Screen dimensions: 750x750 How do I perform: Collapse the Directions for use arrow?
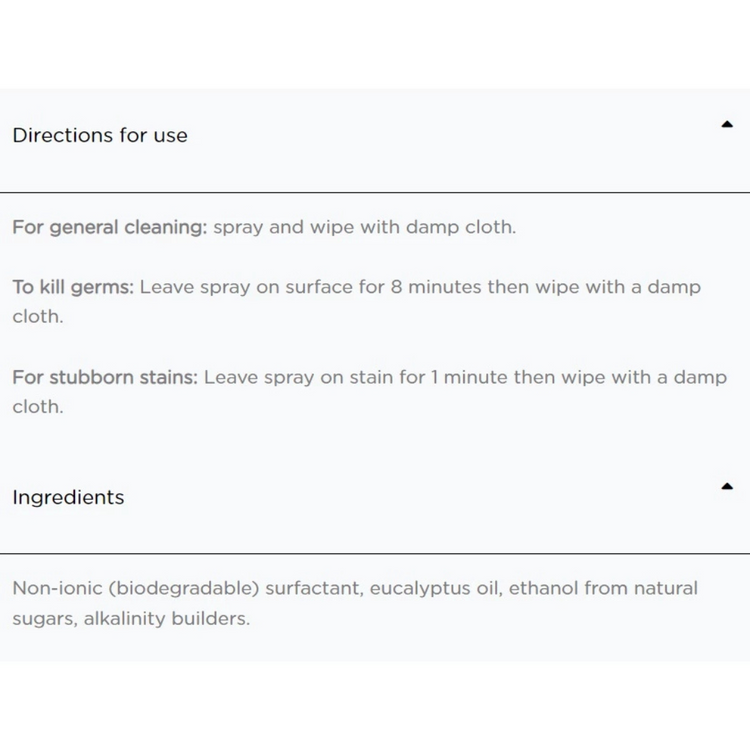pyautogui.click(x=727, y=125)
